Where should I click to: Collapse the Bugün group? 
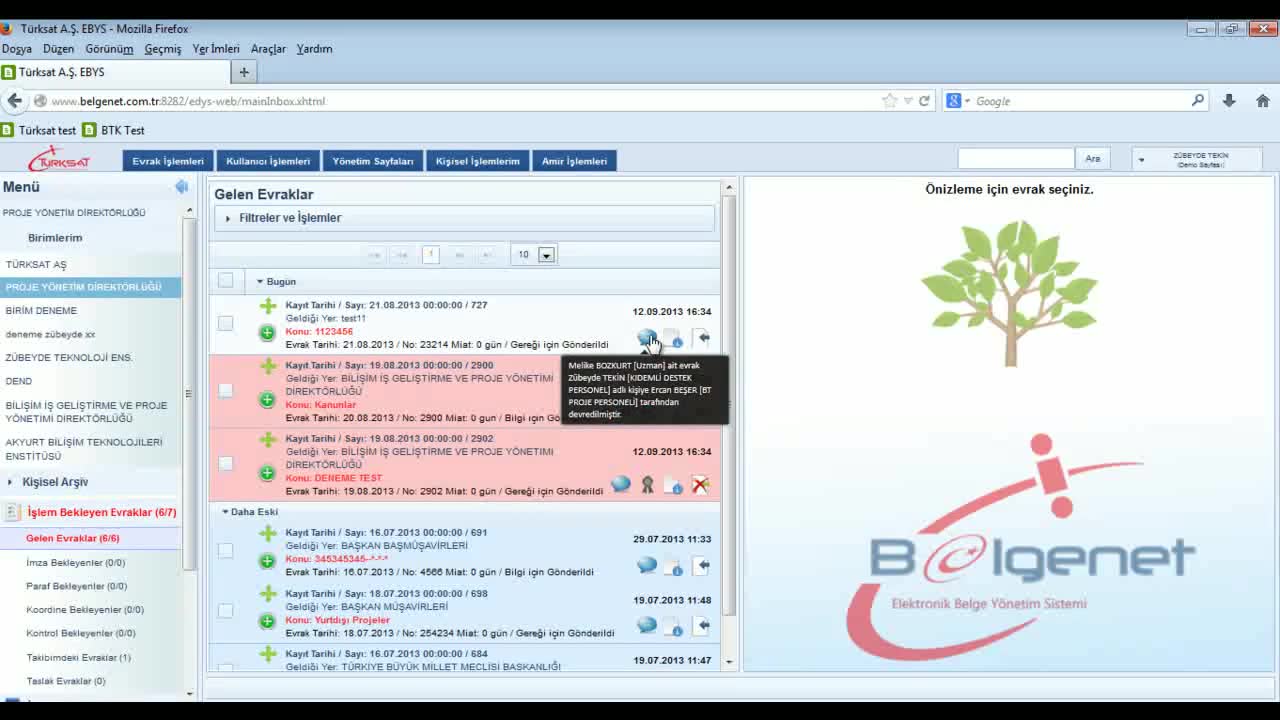point(260,282)
